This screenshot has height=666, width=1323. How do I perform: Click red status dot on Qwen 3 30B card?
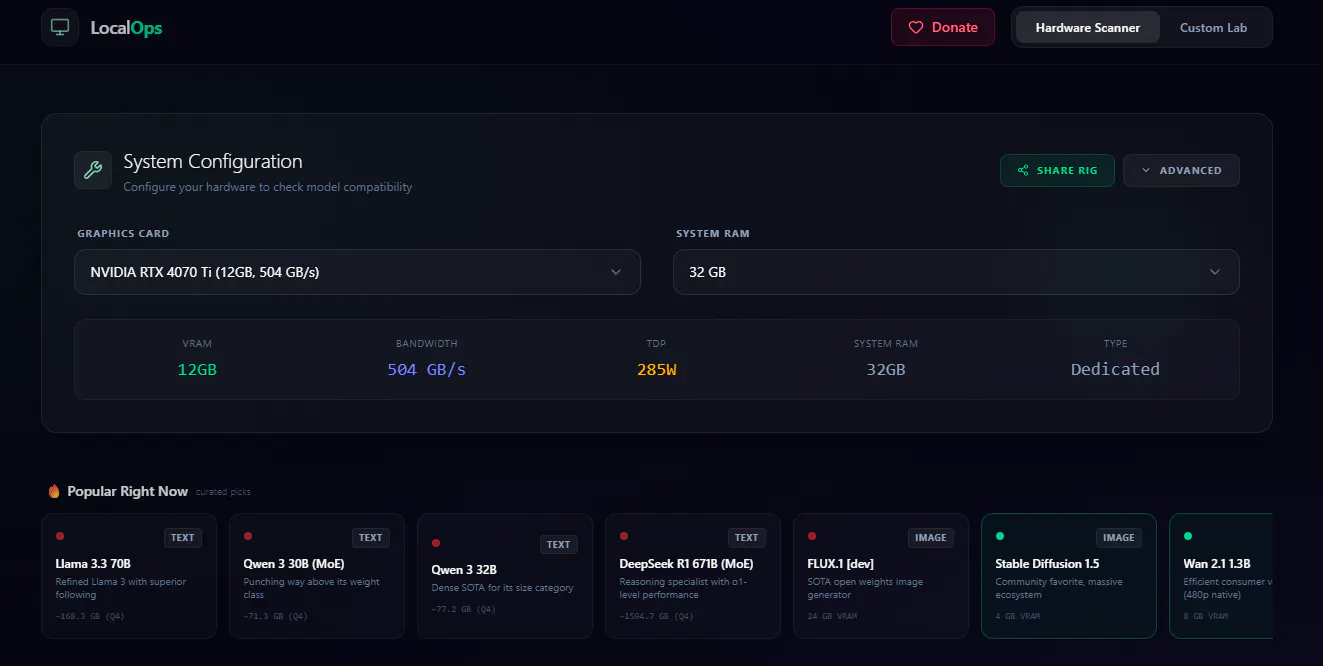point(248,536)
